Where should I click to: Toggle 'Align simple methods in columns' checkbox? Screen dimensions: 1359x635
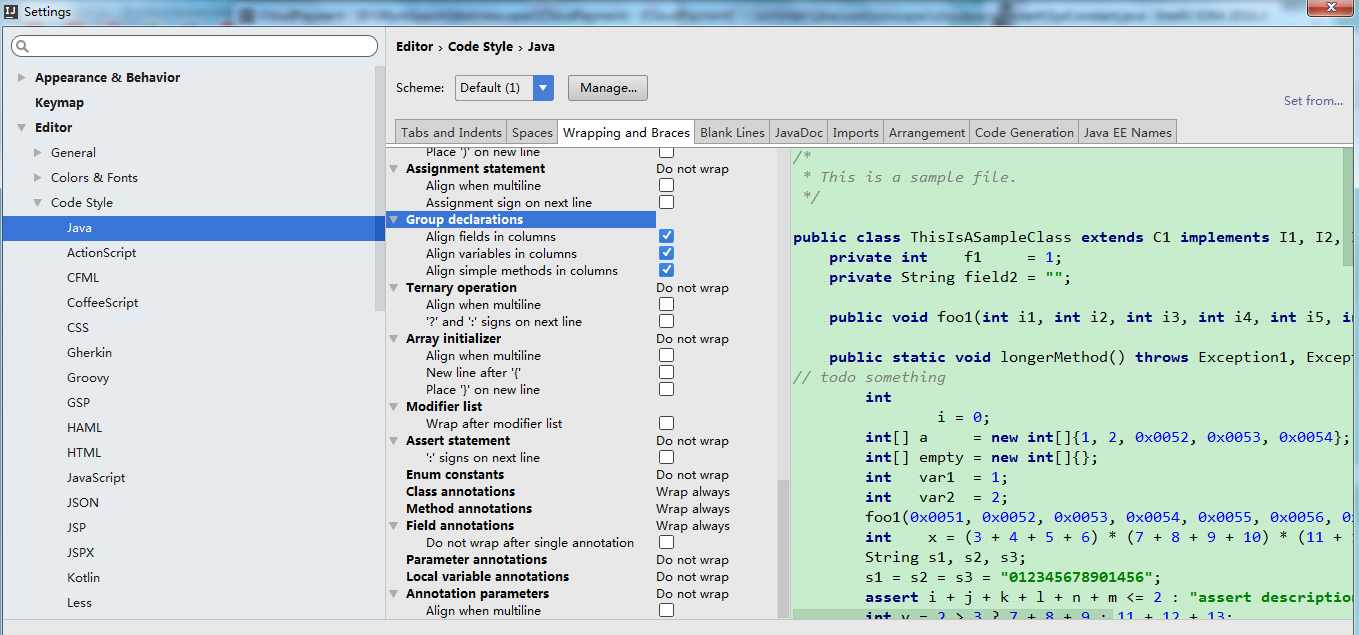pyautogui.click(x=666, y=271)
